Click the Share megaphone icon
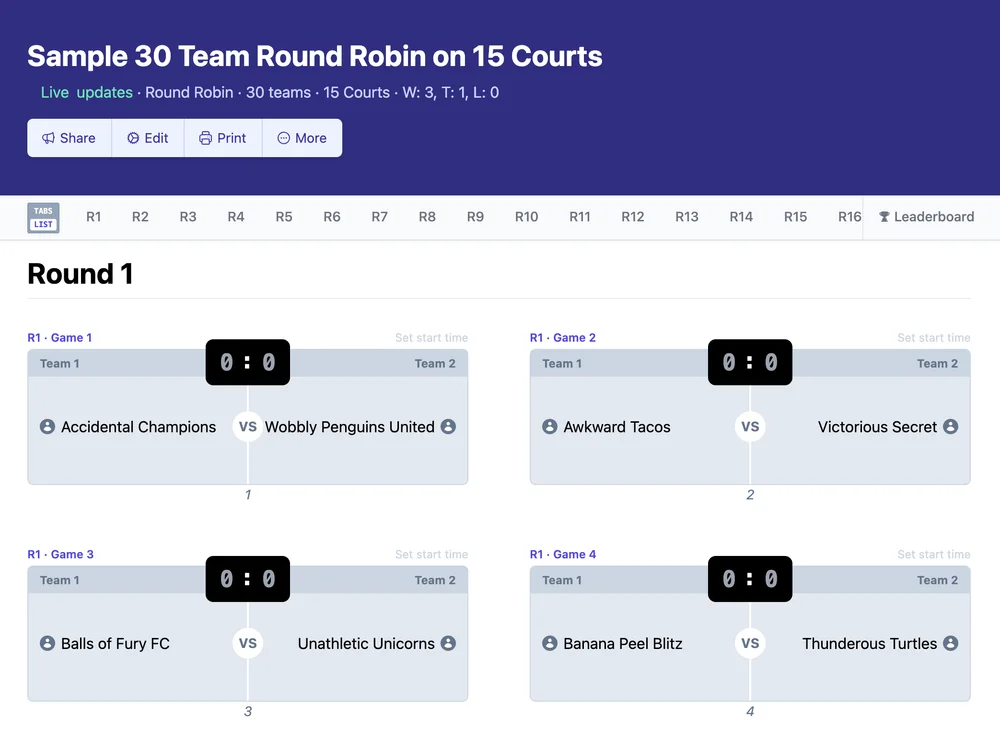Image resolution: width=1000 pixels, height=738 pixels. pos(49,137)
